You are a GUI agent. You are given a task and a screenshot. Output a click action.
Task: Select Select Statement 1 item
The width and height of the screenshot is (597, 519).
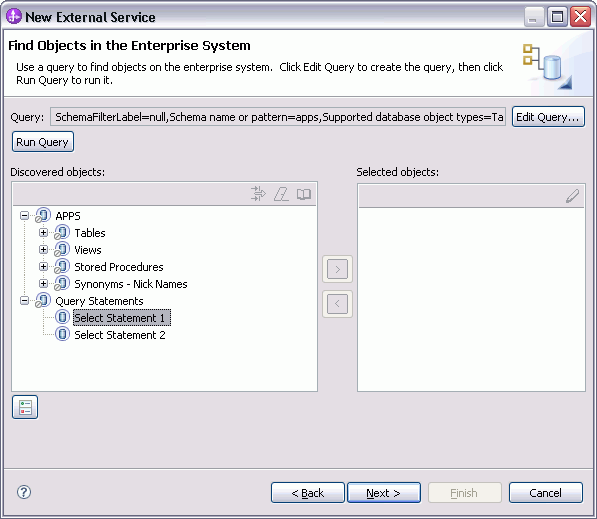click(x=121, y=318)
